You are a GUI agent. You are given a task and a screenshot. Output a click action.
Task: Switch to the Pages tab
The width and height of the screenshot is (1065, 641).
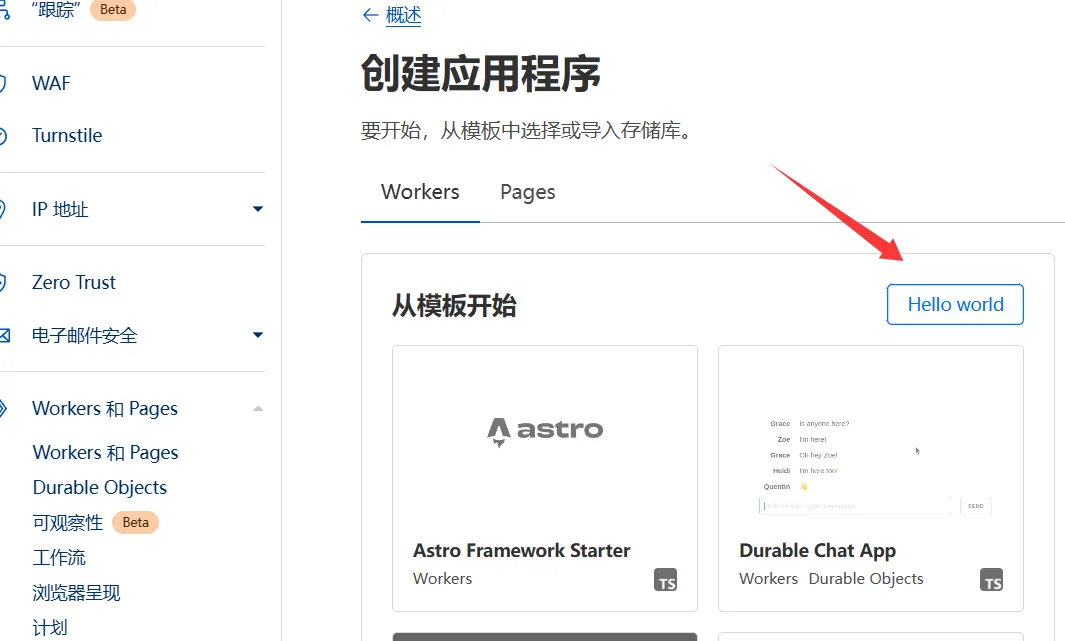click(x=528, y=192)
